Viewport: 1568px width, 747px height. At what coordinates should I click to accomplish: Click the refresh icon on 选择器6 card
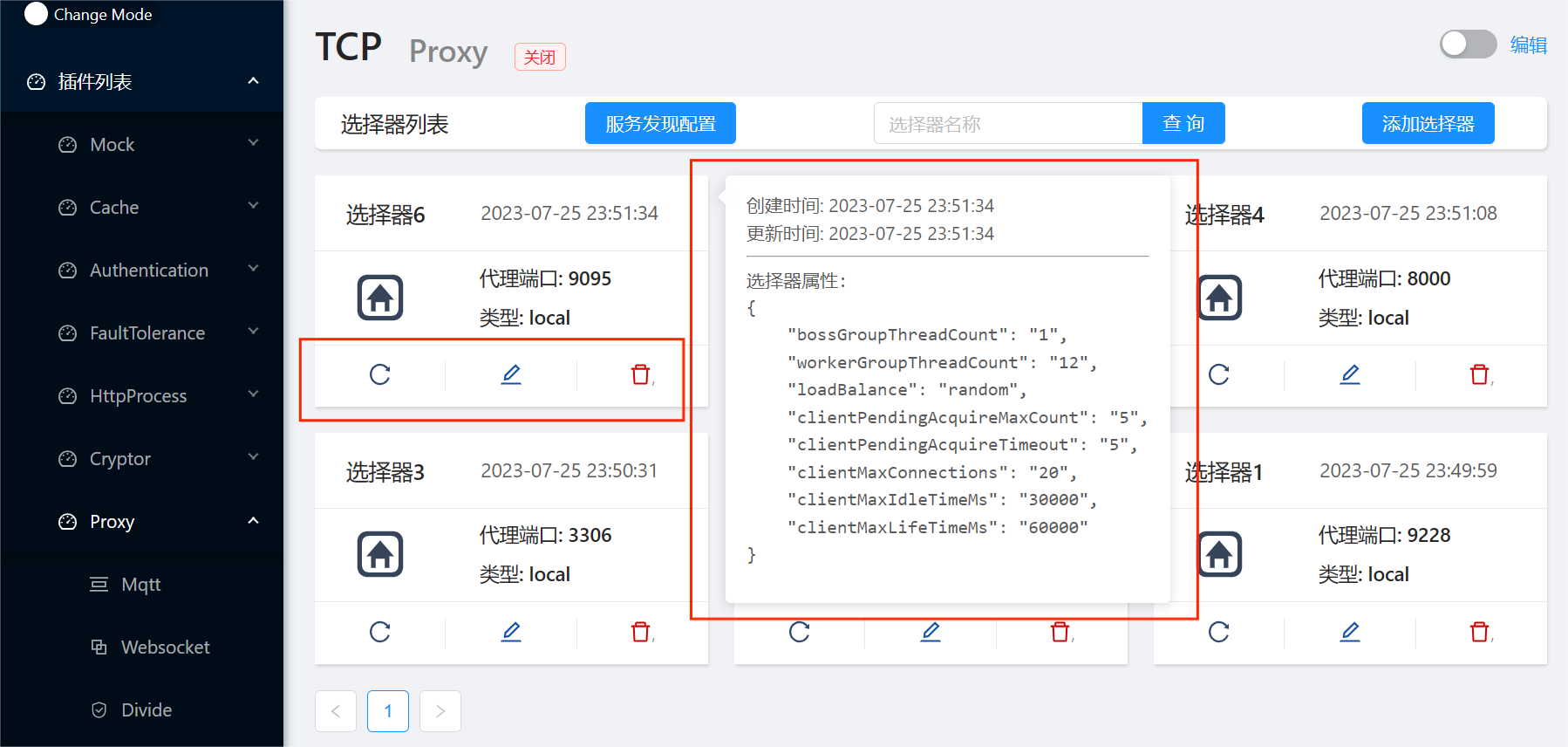pyautogui.click(x=379, y=375)
